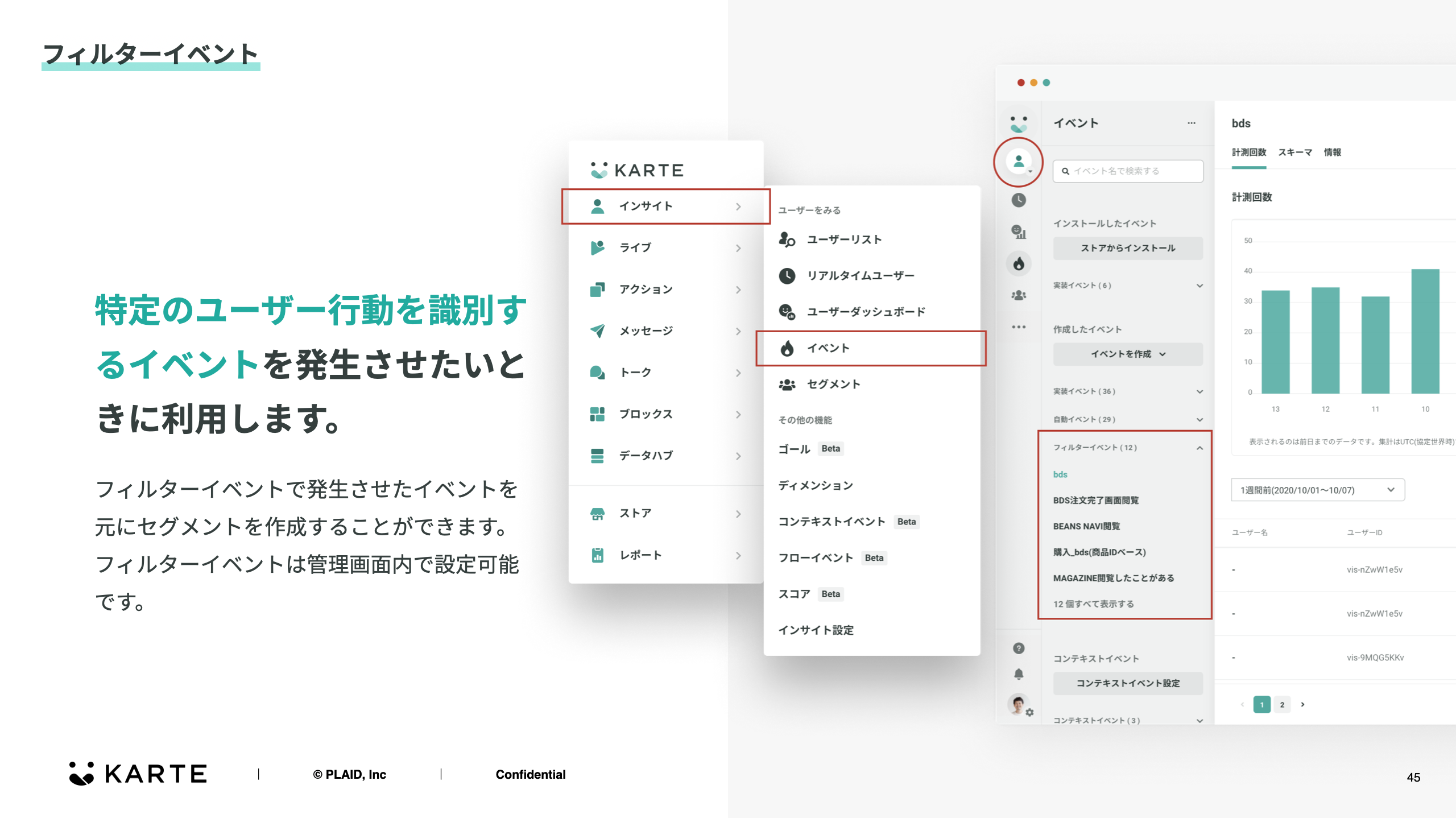The image size is (1456, 818).
Task: Expand コンテキストイベント (3) section
Action: [x=1128, y=721]
